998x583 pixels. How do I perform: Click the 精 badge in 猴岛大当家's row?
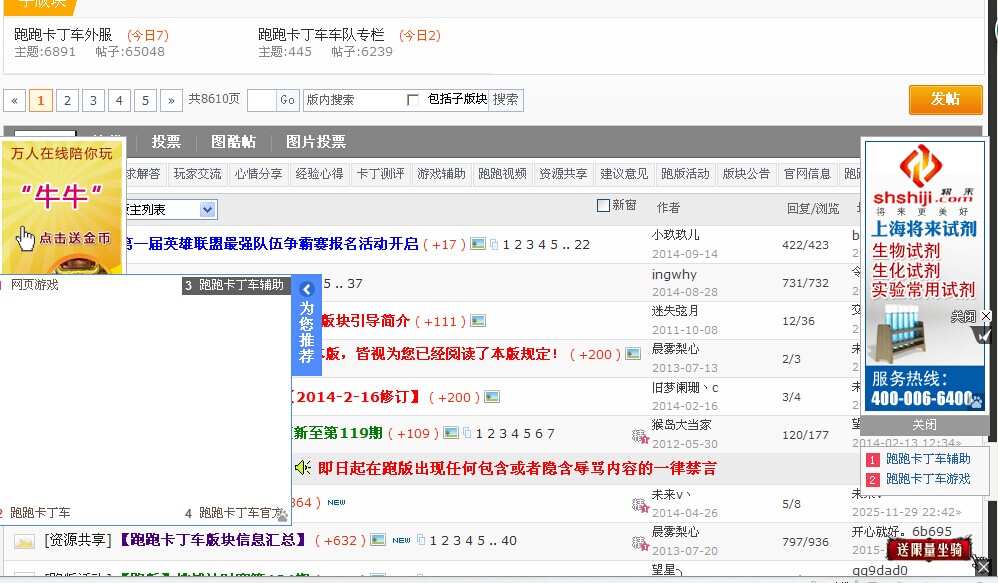click(640, 436)
